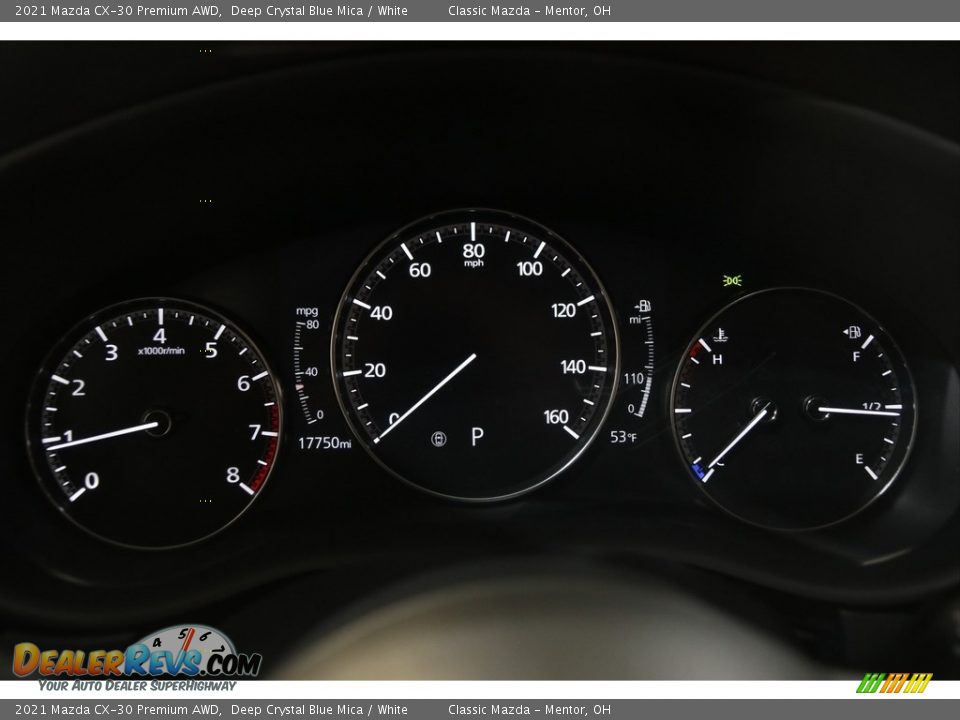The width and height of the screenshot is (960, 720).
Task: Click the bottom 'Deep Crystal Blue Mica / White' caption
Action: pos(319,710)
